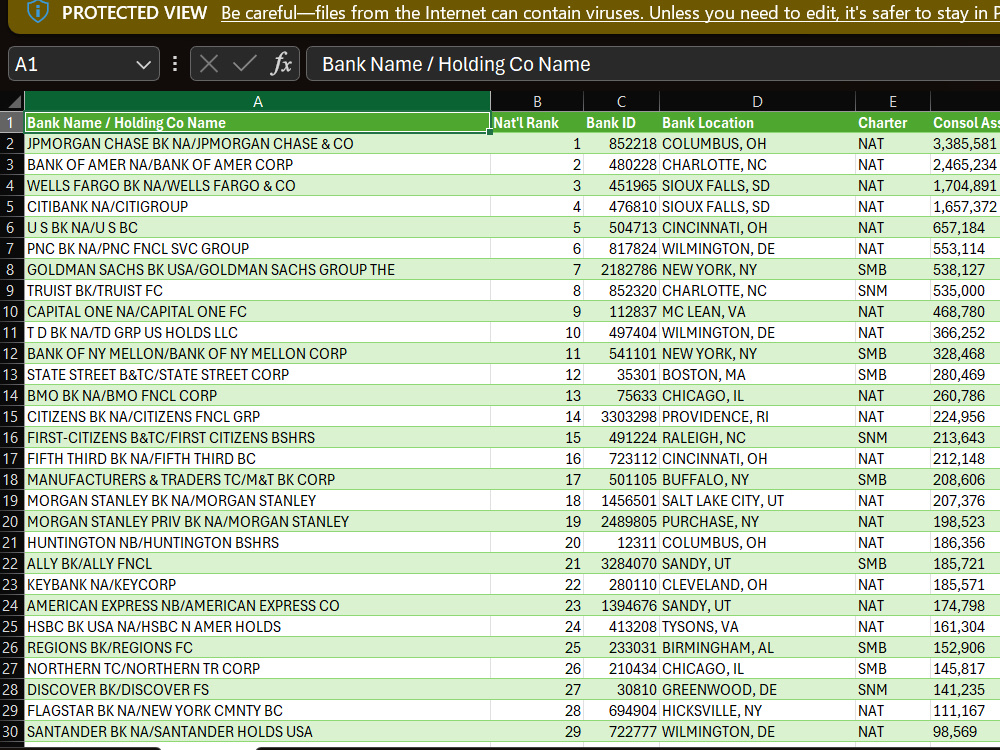1000x750 pixels.
Task: Select cell 'JPMORGAN CHASE BK NA/JPMORGAN CHASE & CO'
Action: tap(258, 143)
